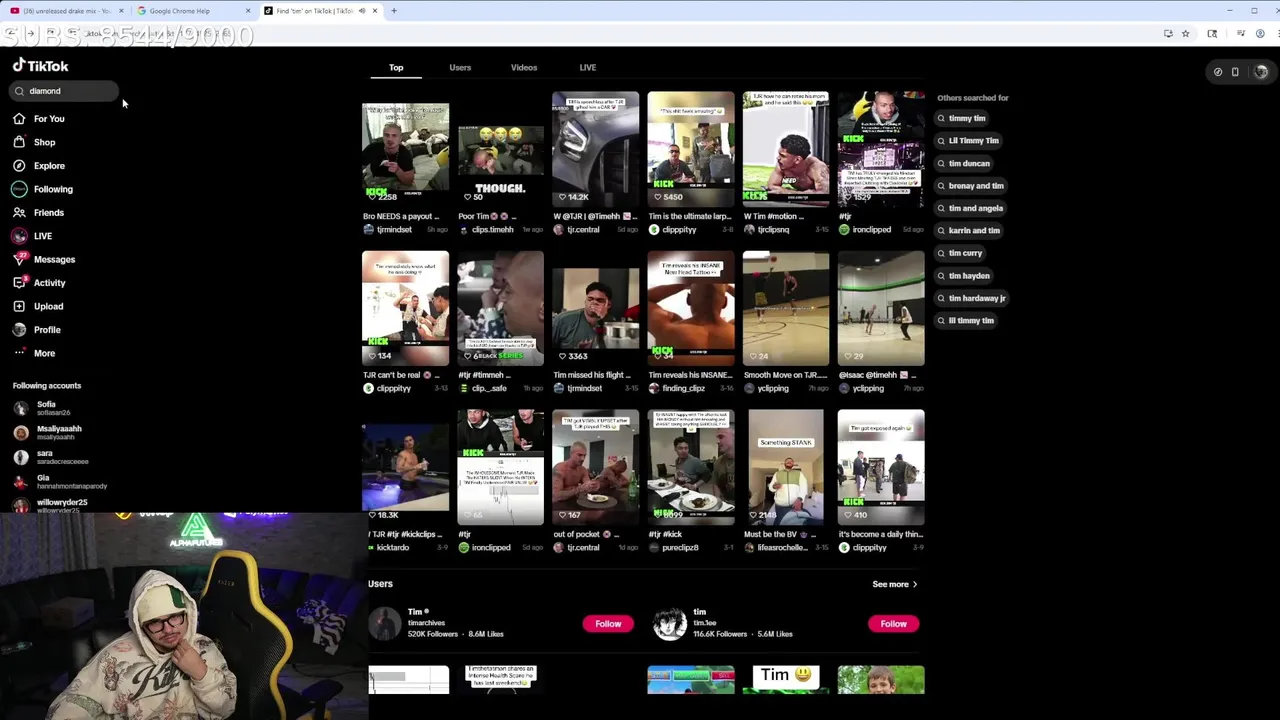Screen dimensions: 1280x720
Task: Open the LIVE icon in sidebar
Action: (19, 236)
